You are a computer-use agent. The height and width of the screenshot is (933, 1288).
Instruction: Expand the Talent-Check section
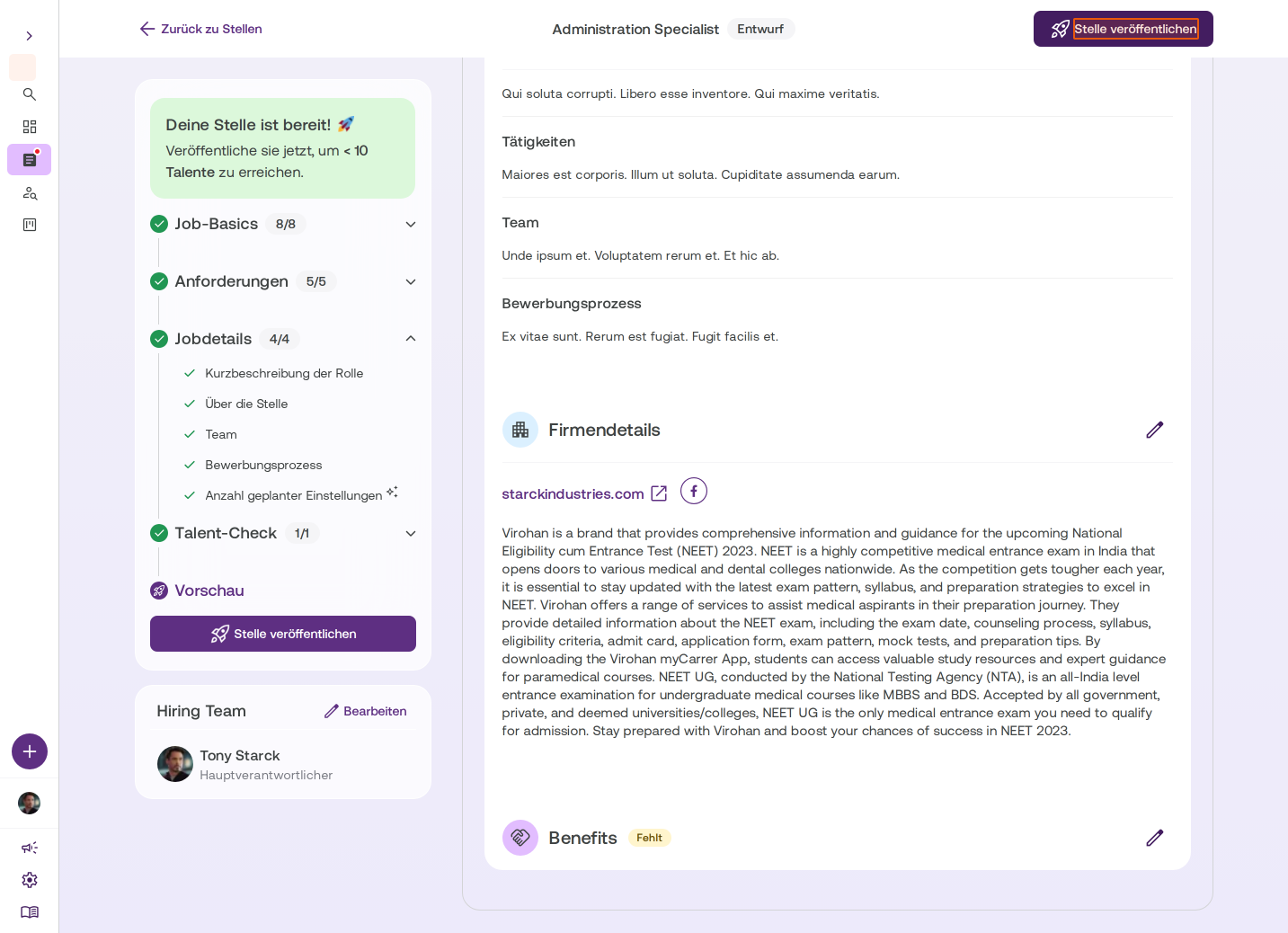411,533
